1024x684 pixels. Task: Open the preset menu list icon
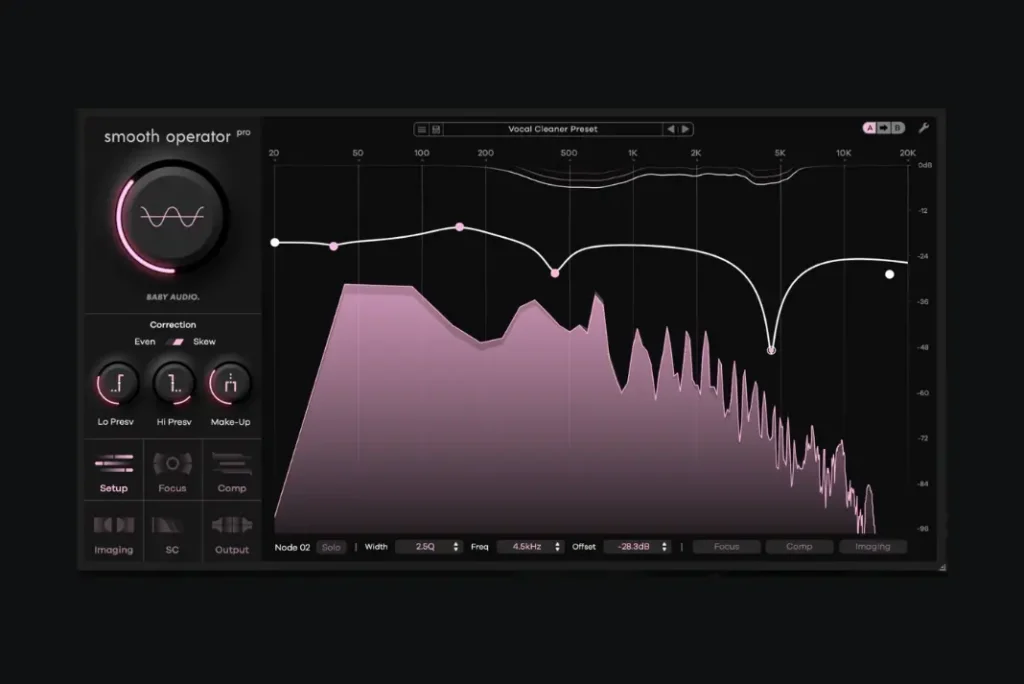tap(422, 129)
